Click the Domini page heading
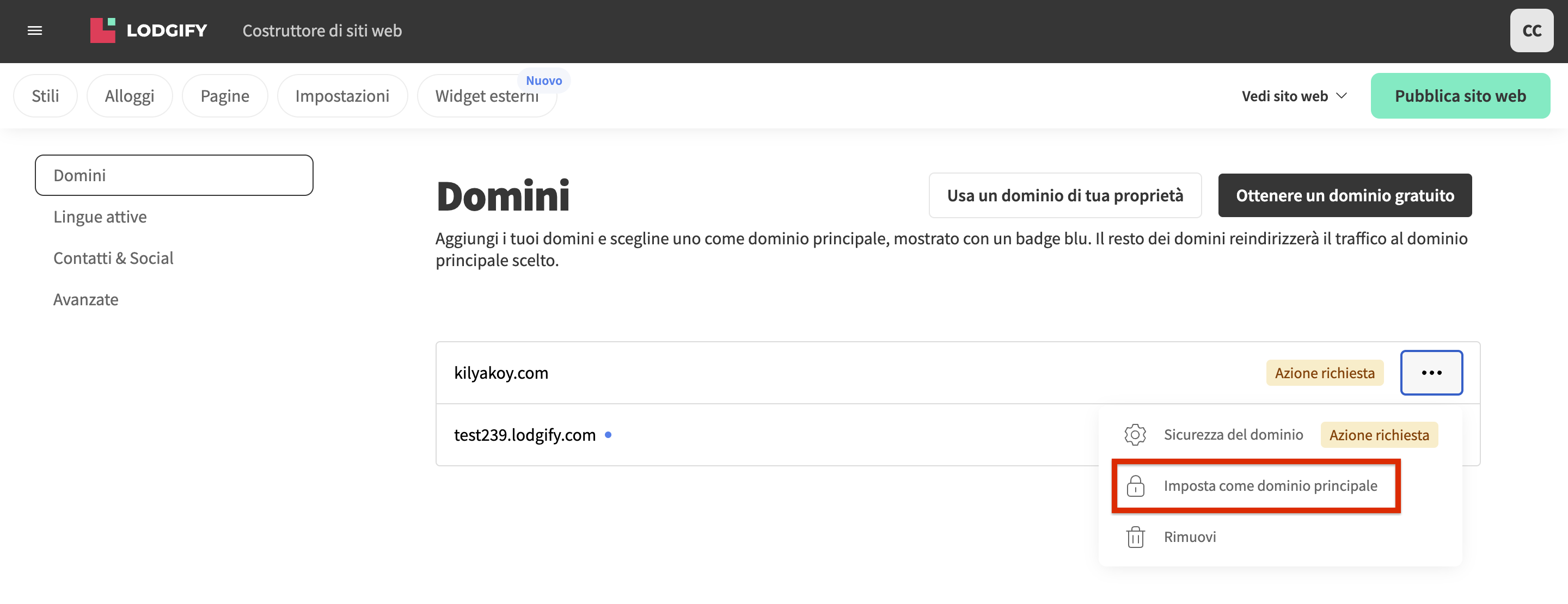The width and height of the screenshot is (1568, 604). [x=503, y=196]
